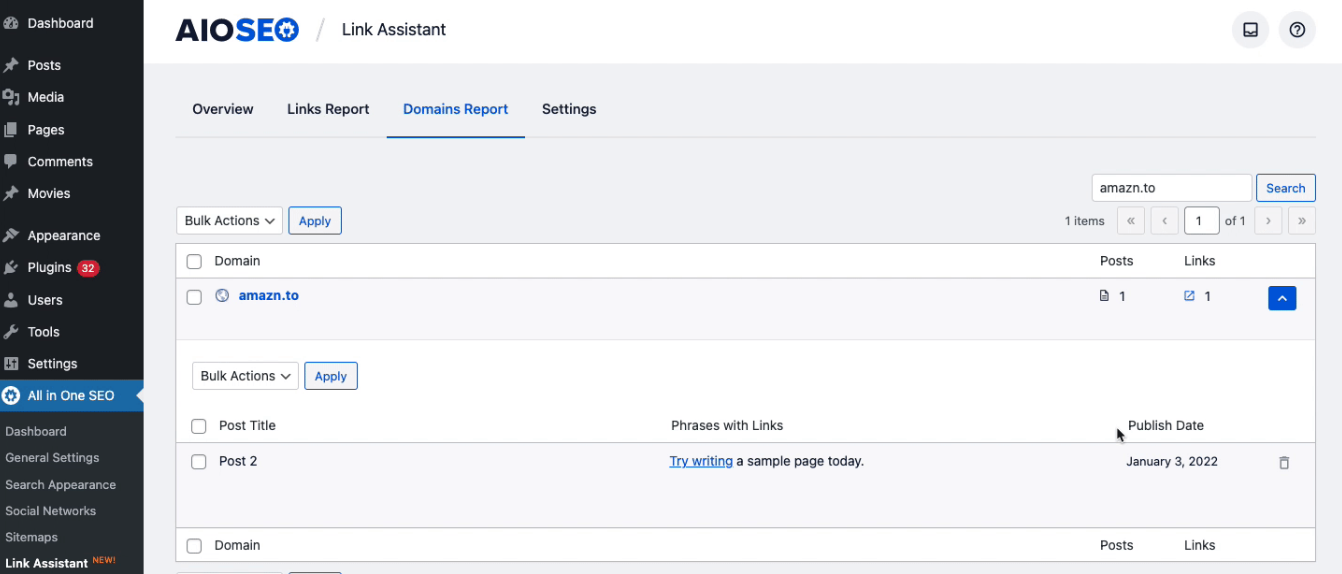Open AIOSEO Dashboard submenu item
This screenshot has width=1342, height=574.
[36, 432]
